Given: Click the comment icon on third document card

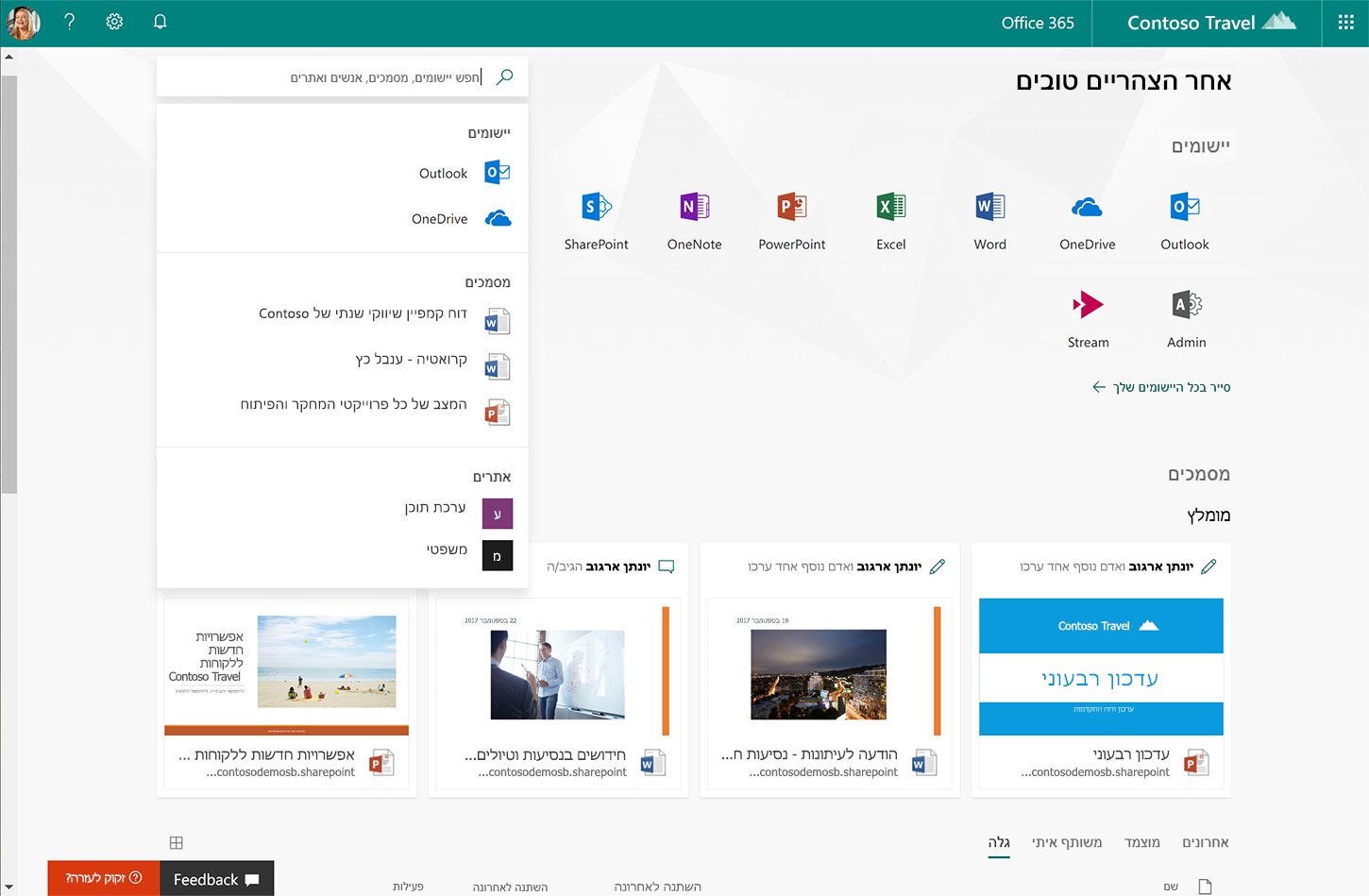Looking at the screenshot, I should pyautogui.click(x=667, y=566).
